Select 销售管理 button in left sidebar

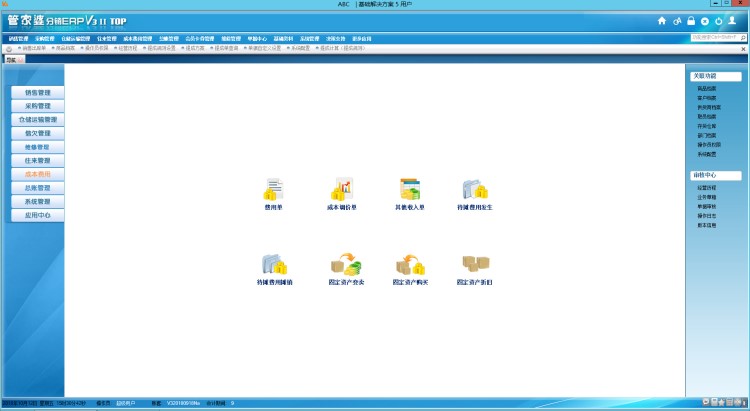click(x=37, y=92)
